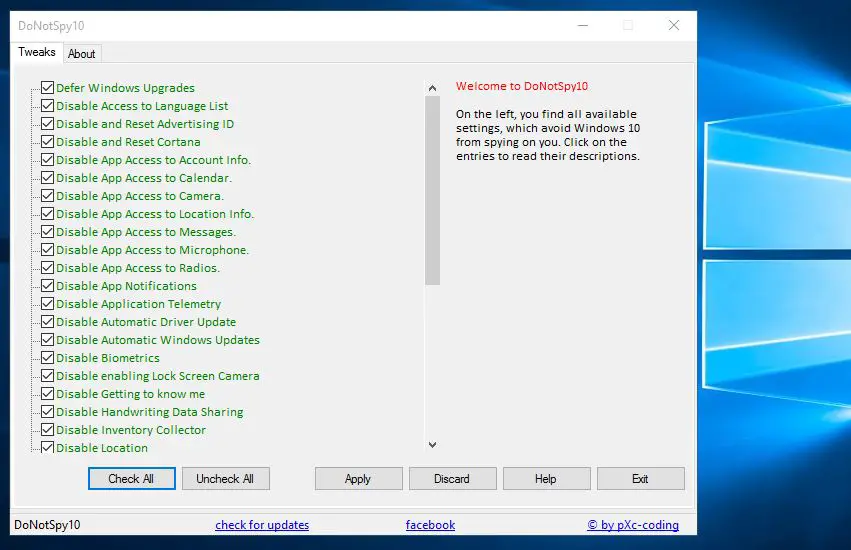Image resolution: width=851 pixels, height=550 pixels.
Task: Click the tweaks list scroll up arrow
Action: [432, 87]
